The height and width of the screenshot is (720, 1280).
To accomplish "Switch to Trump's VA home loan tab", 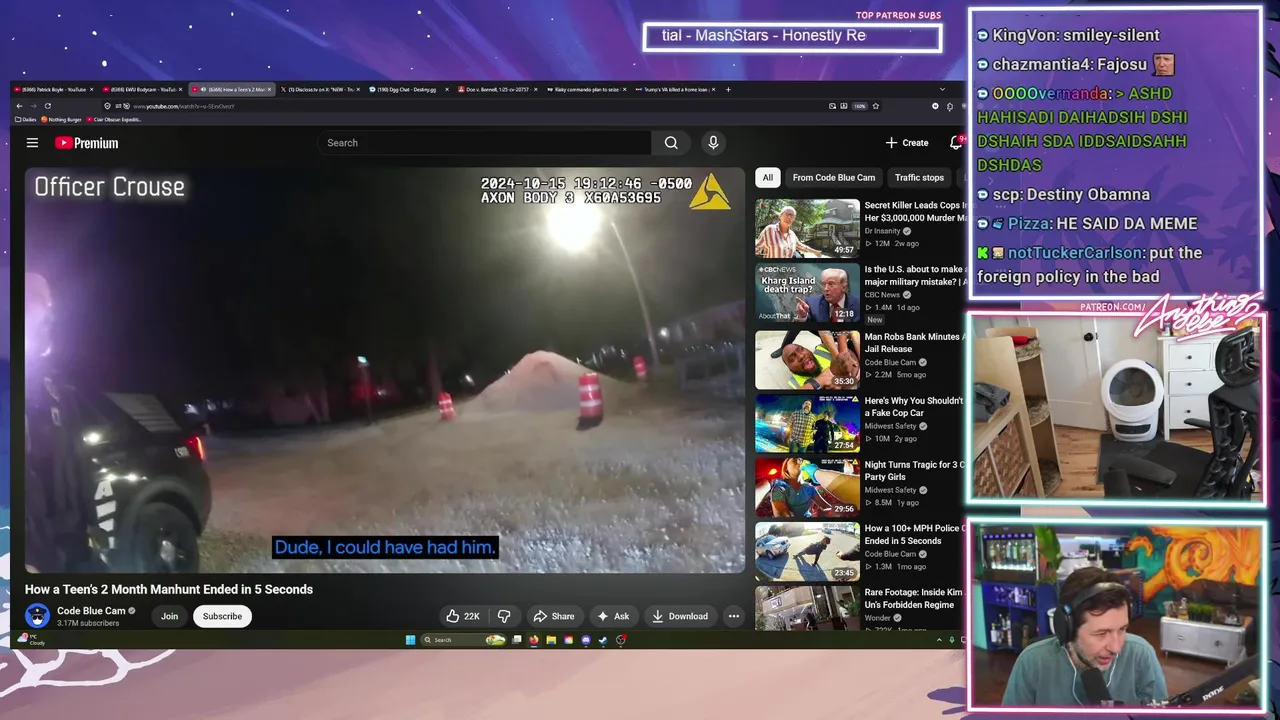I will [x=674, y=89].
